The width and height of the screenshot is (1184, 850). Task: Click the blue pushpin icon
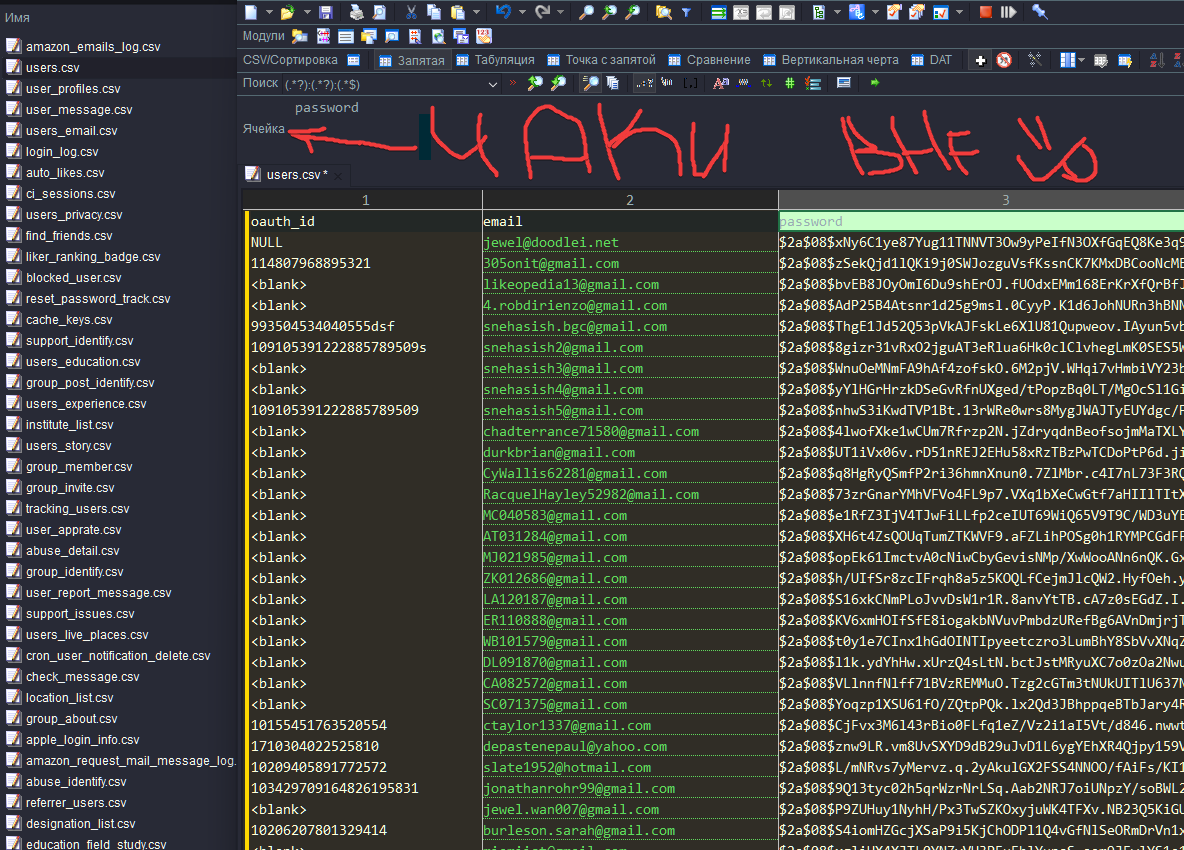point(1040,12)
